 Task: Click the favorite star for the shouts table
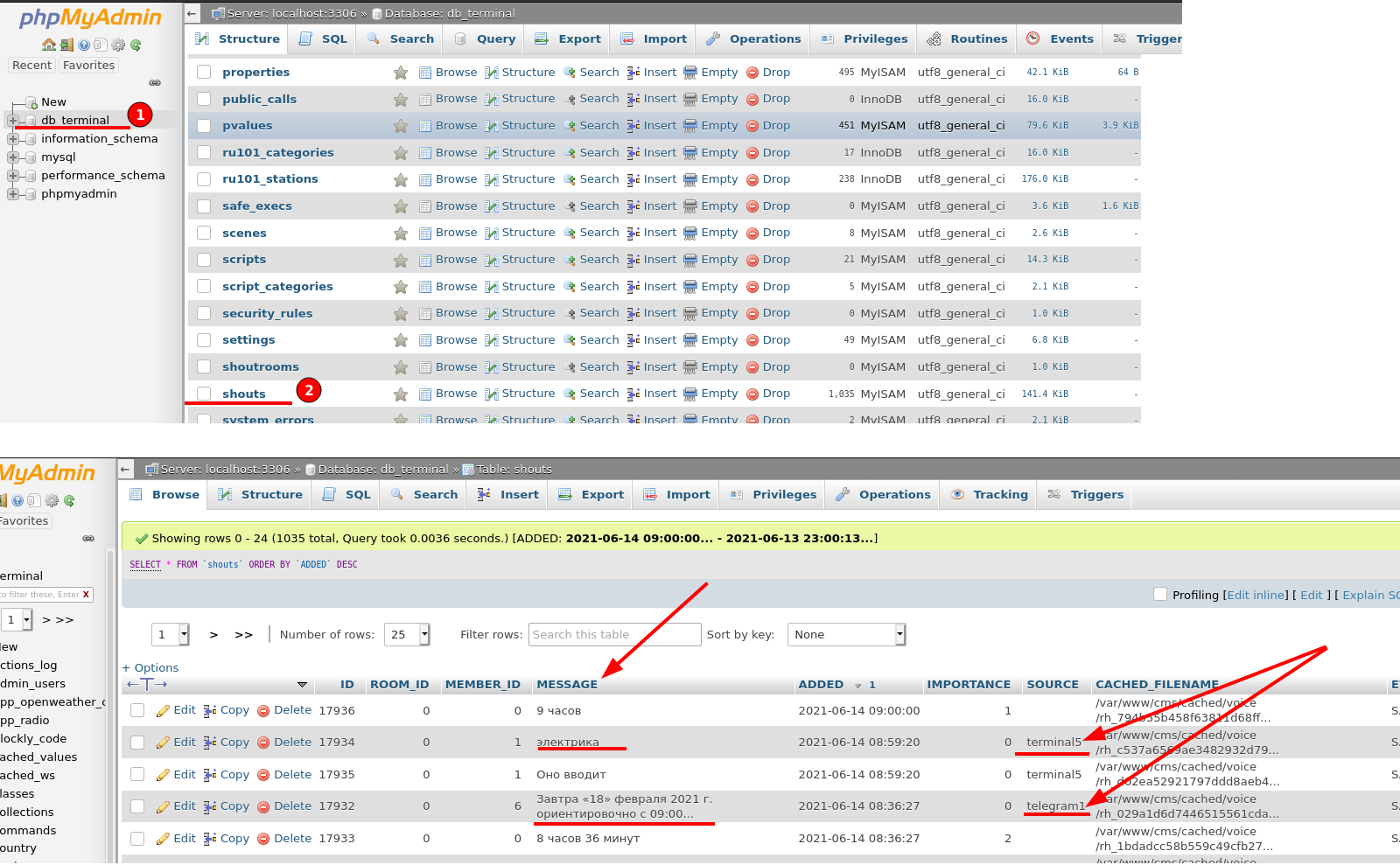[401, 394]
